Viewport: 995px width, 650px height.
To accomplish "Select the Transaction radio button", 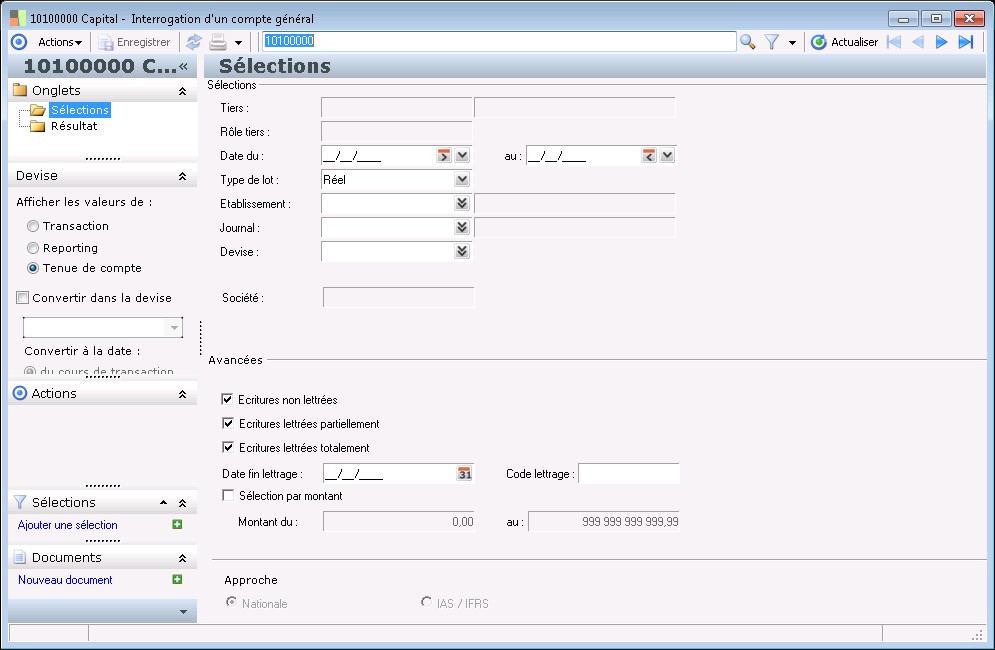I will tap(33, 226).
